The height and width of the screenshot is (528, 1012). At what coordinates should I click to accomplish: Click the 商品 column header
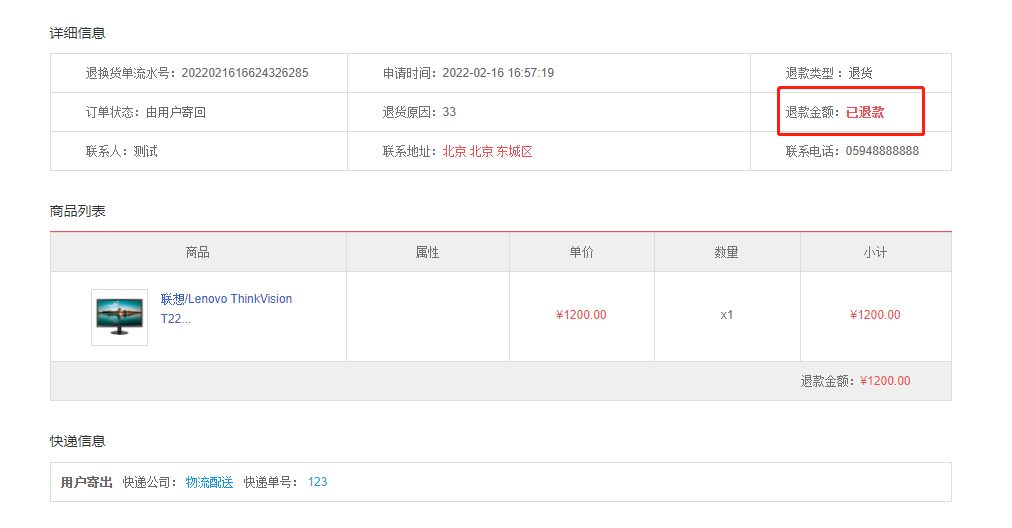[x=198, y=252]
